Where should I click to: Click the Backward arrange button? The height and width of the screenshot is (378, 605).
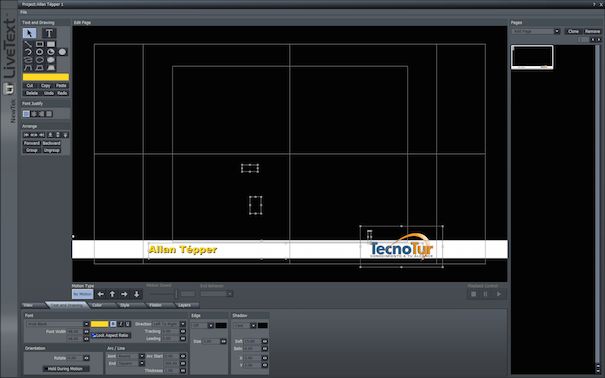click(51, 143)
